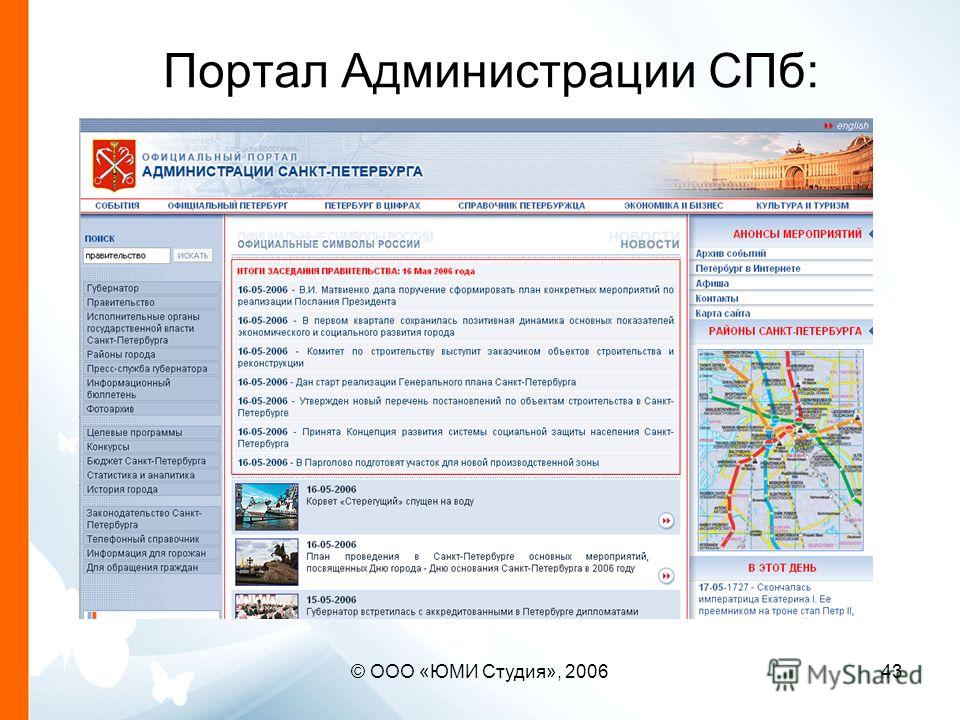Open Бюджет Санкт-Петербурга sidebar link
Viewport: 960px width, 720px height.
[151, 461]
